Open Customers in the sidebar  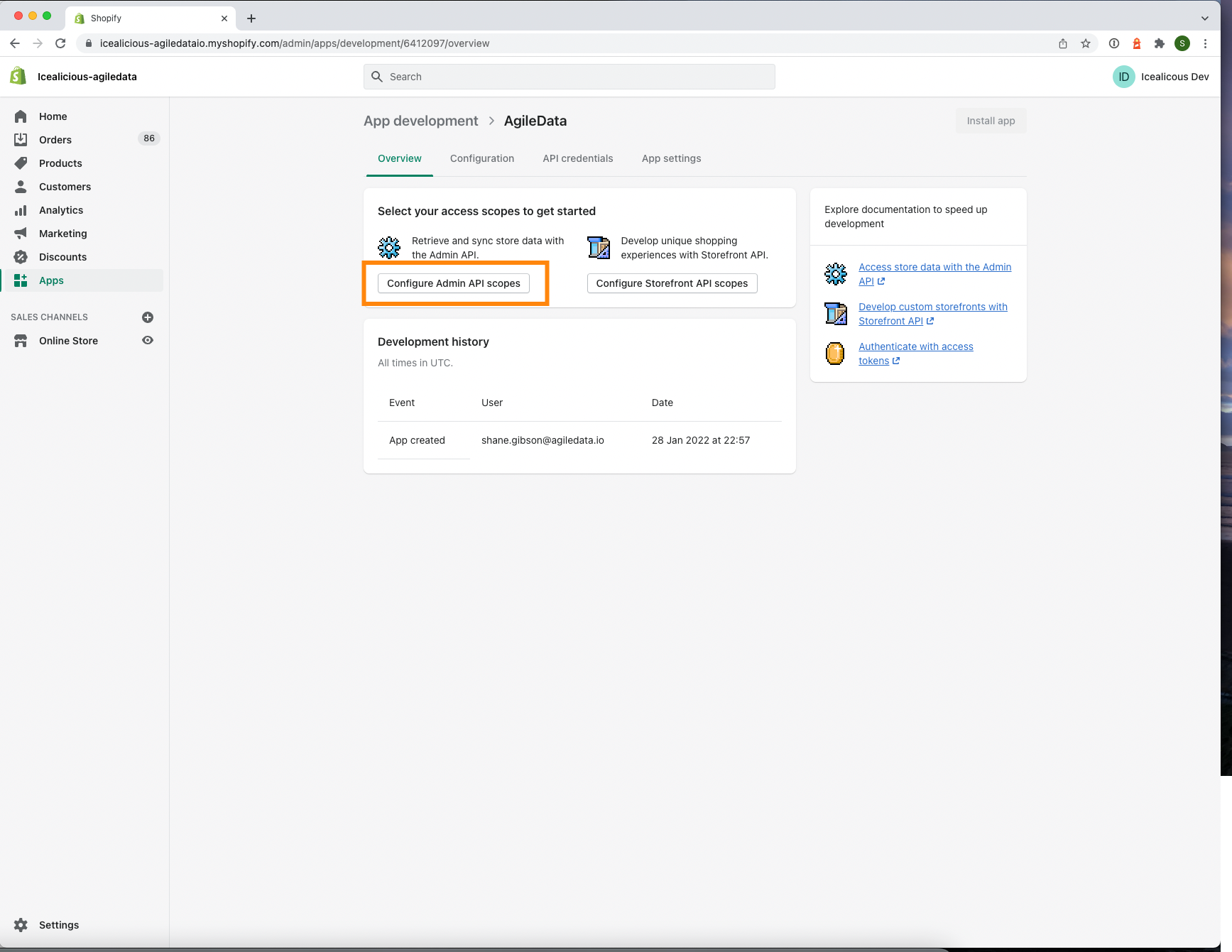[x=65, y=187]
